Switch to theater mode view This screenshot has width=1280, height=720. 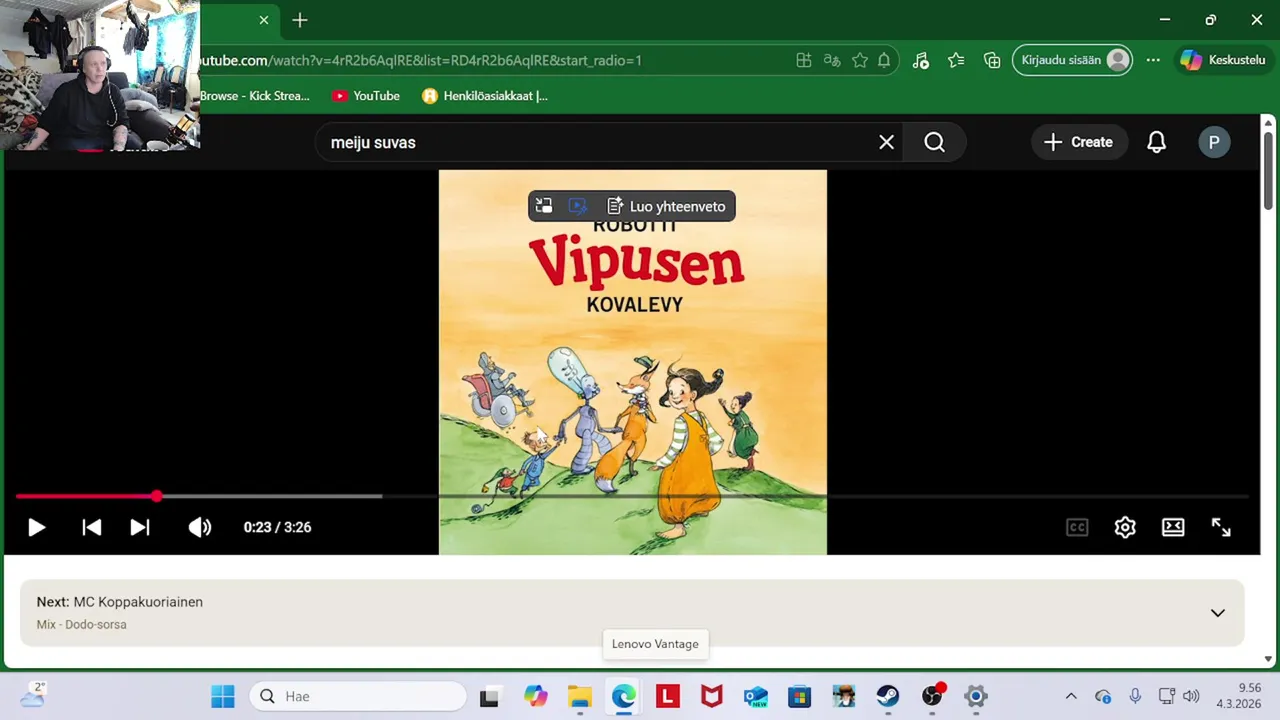coord(1173,527)
